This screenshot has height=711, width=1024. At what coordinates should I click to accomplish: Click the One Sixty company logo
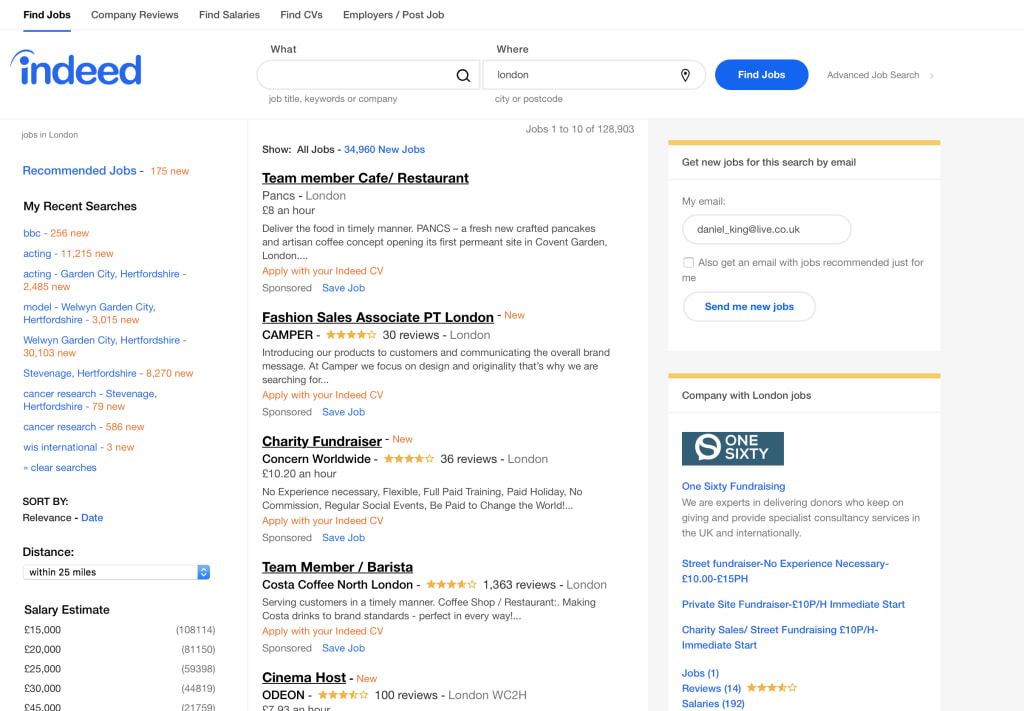click(733, 449)
